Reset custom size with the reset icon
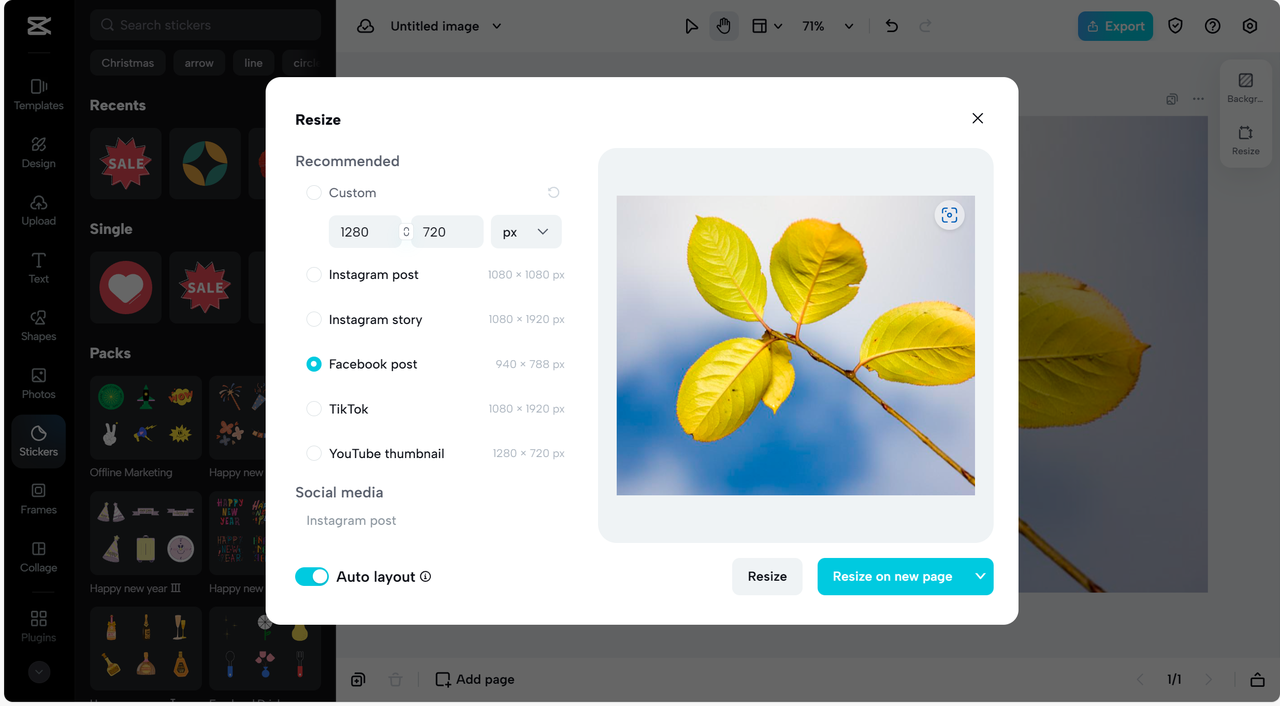This screenshot has height=706, width=1280. coord(553,192)
